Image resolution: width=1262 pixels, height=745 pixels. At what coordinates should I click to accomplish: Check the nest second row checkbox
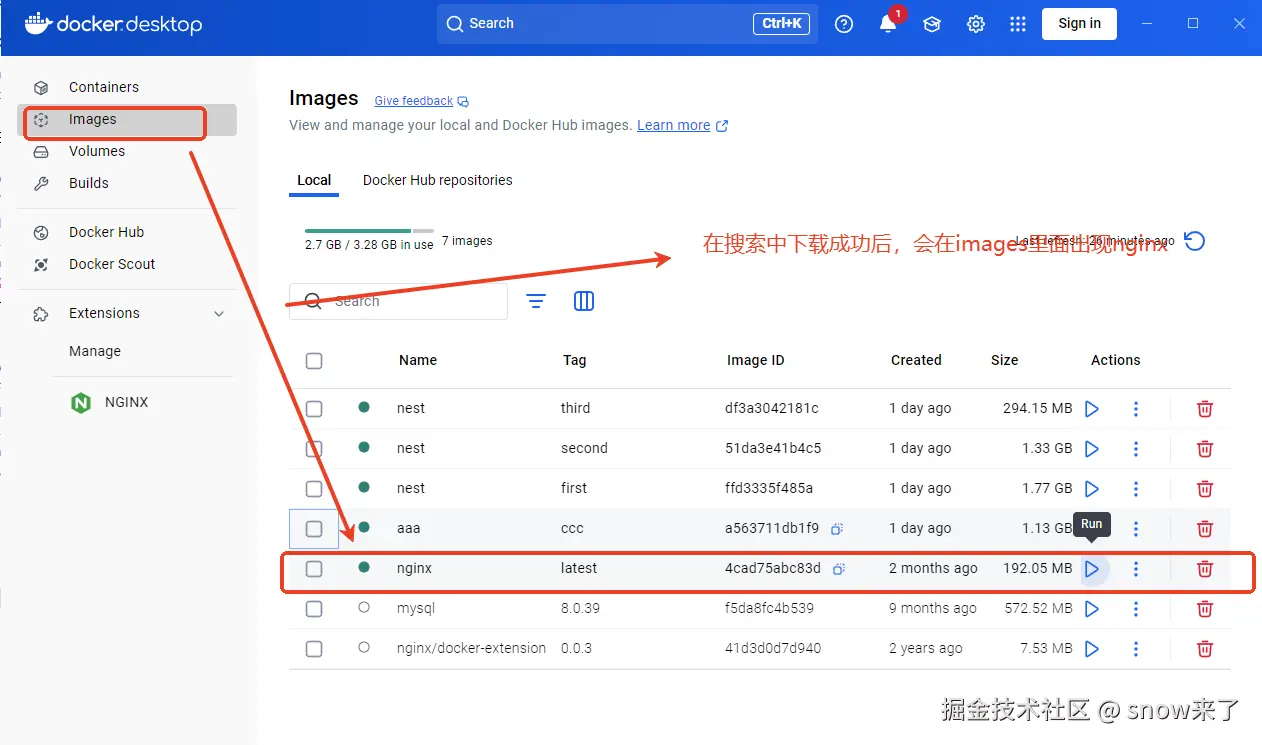[314, 449]
